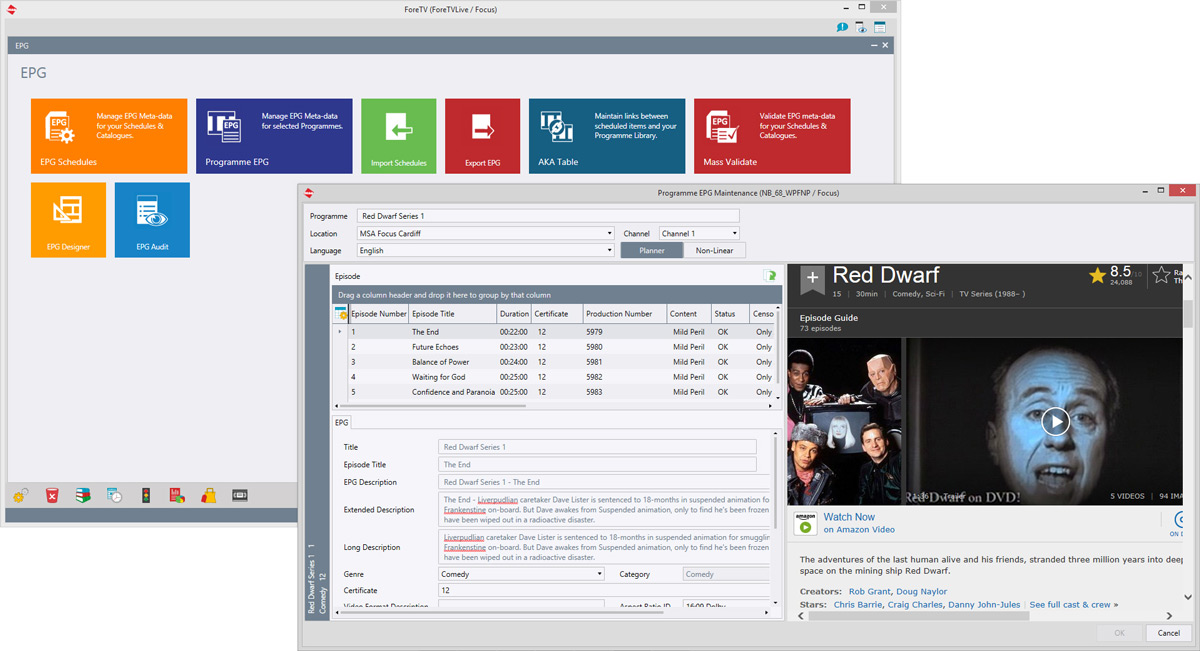Open the Doug Naylor creator link
The image size is (1200, 651).
click(922, 592)
